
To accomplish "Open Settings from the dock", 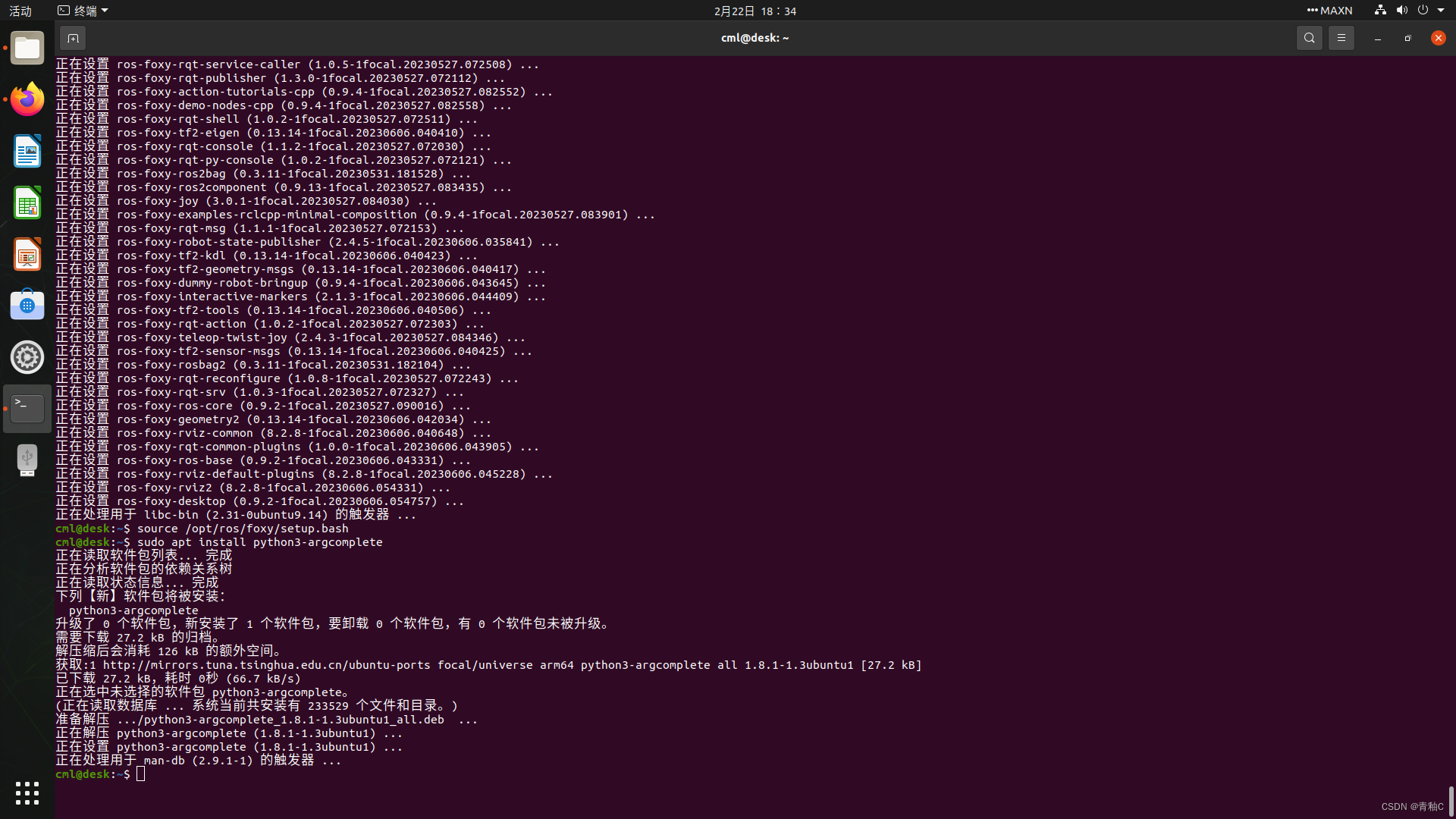I will click(x=27, y=356).
